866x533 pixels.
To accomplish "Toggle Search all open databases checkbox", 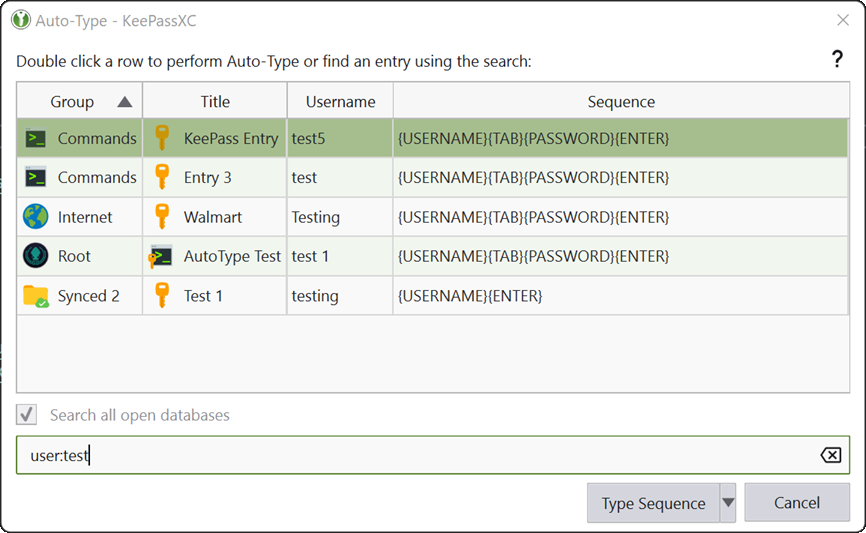I will coord(27,415).
